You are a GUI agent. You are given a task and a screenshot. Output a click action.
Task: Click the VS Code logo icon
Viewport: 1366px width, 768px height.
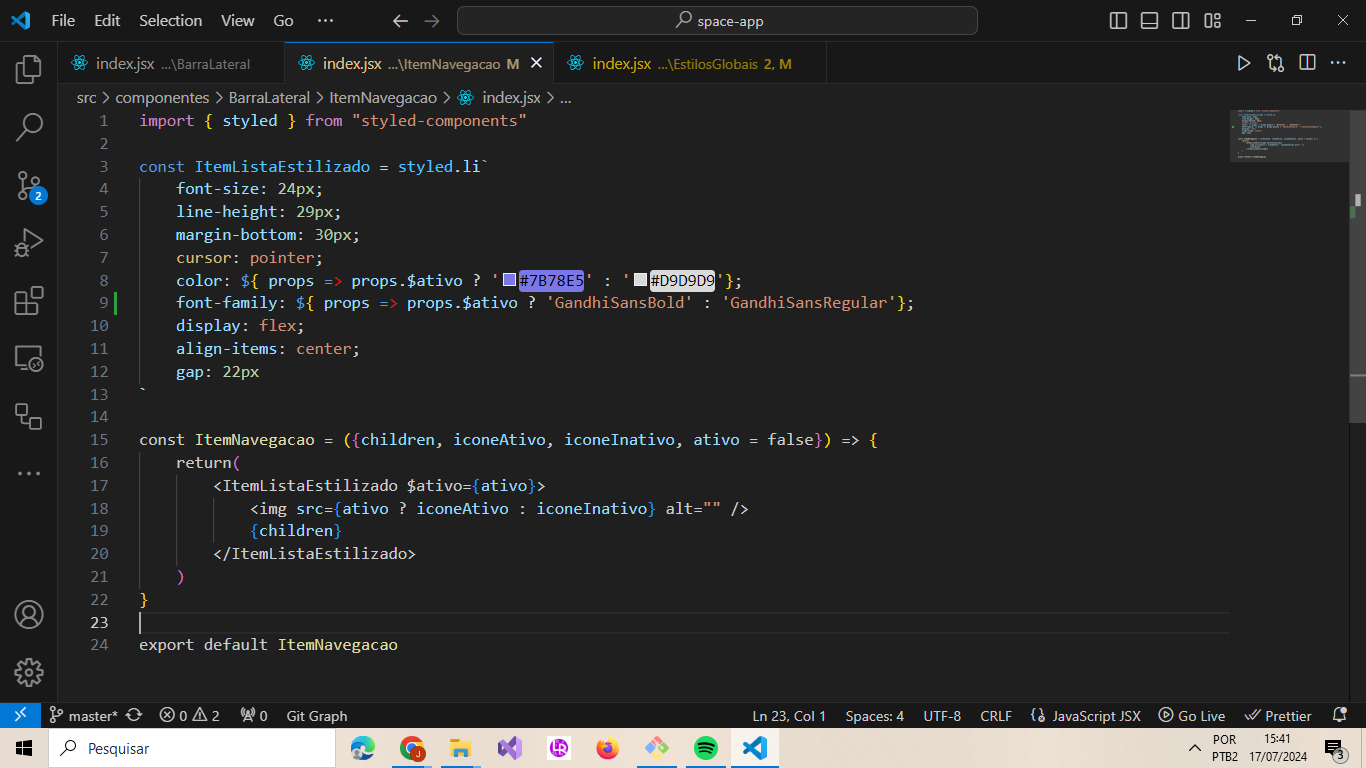click(x=21, y=20)
